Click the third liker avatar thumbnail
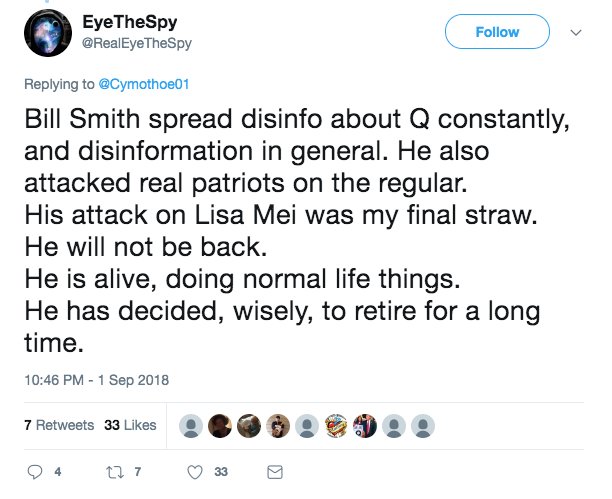Screen dimensions: 612x499 pos(248,425)
